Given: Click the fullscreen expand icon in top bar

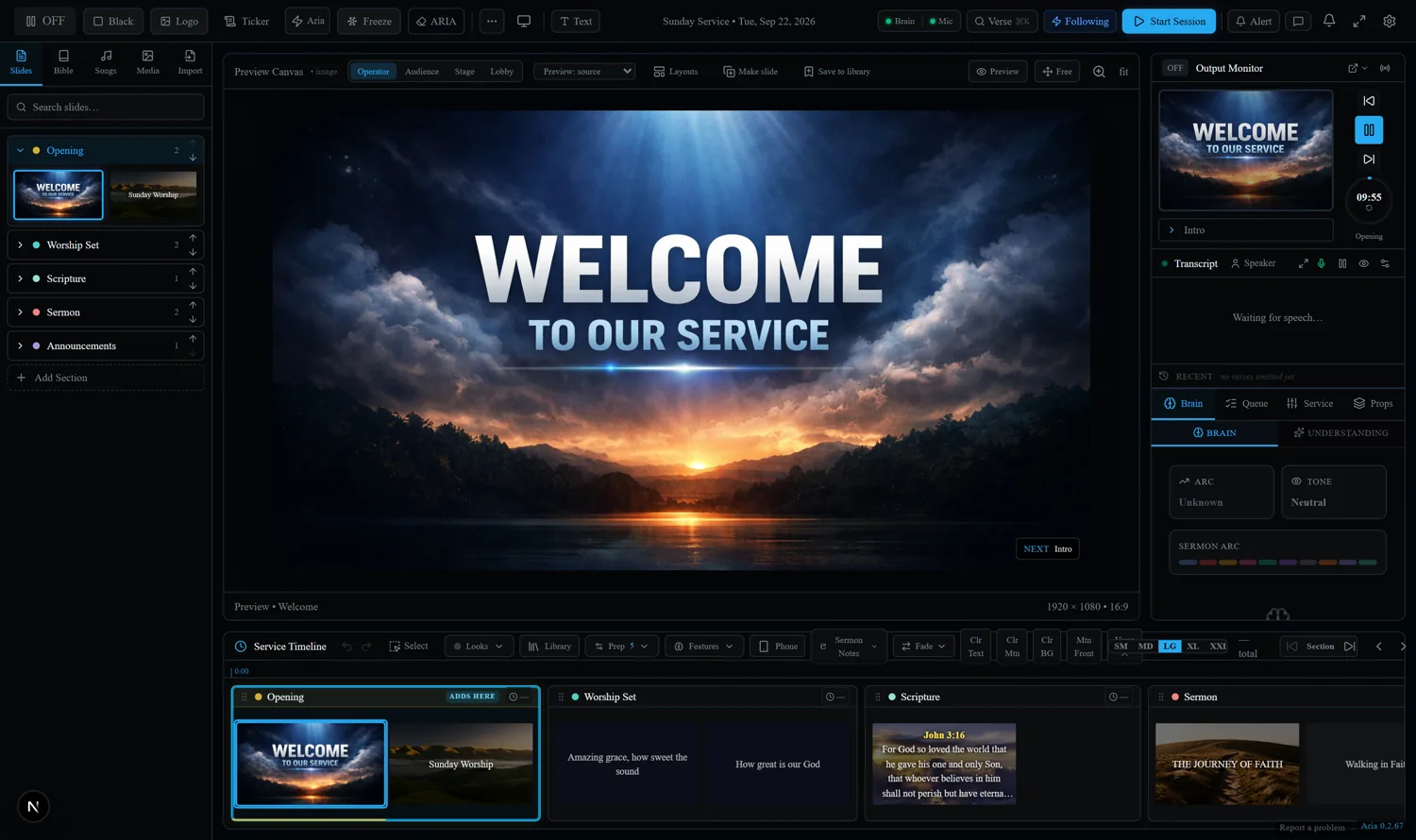Looking at the screenshot, I should click(x=1359, y=21).
